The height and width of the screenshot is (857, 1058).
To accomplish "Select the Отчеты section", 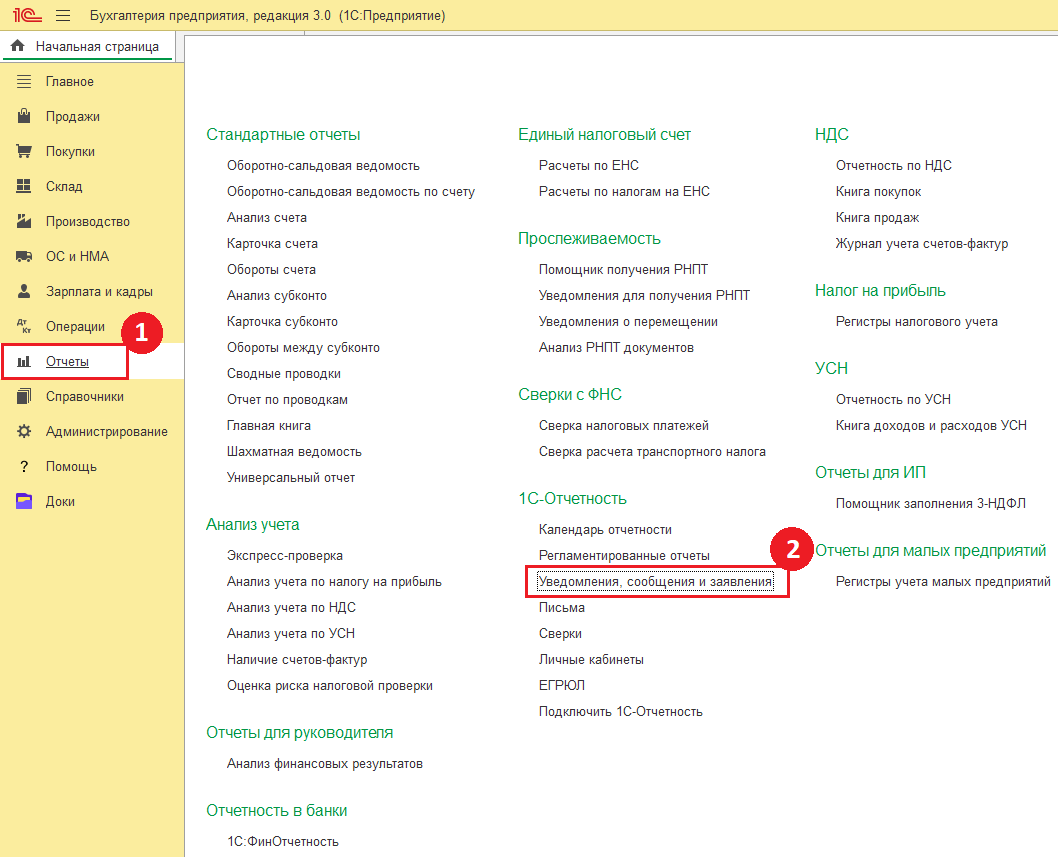I will [x=67, y=362].
